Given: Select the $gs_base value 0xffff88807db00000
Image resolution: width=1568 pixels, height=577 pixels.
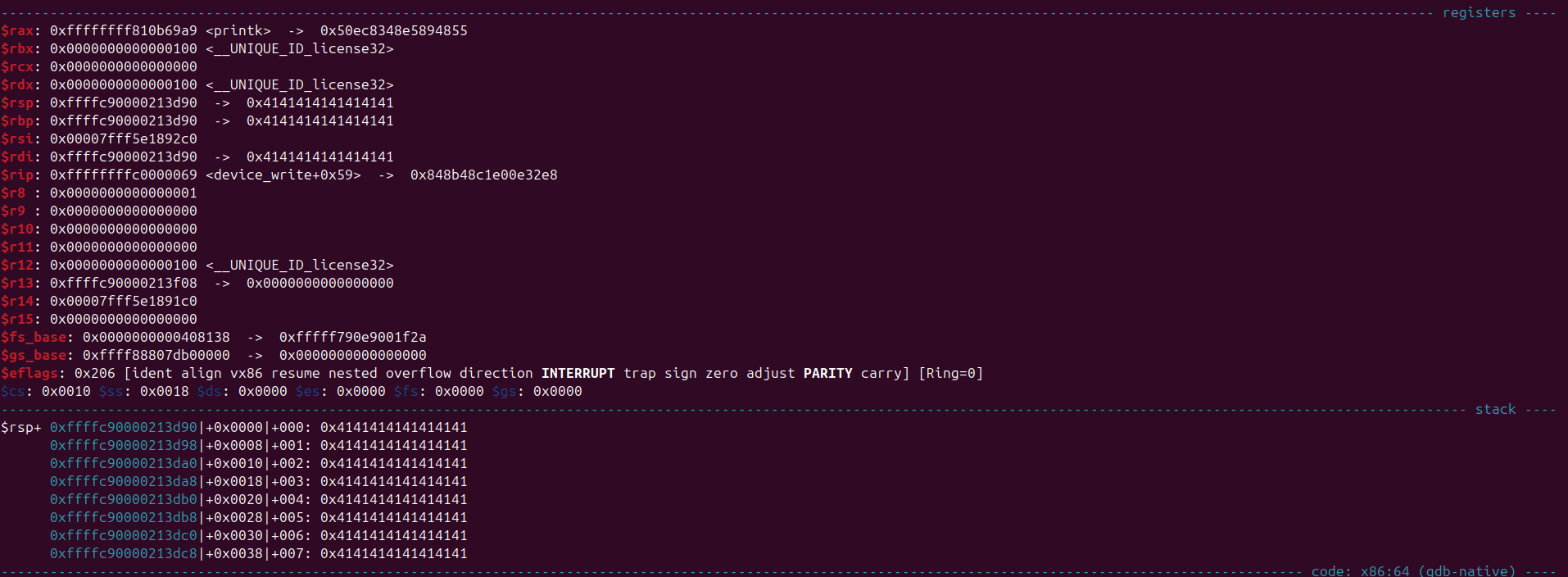Looking at the screenshot, I should click(x=156, y=355).
